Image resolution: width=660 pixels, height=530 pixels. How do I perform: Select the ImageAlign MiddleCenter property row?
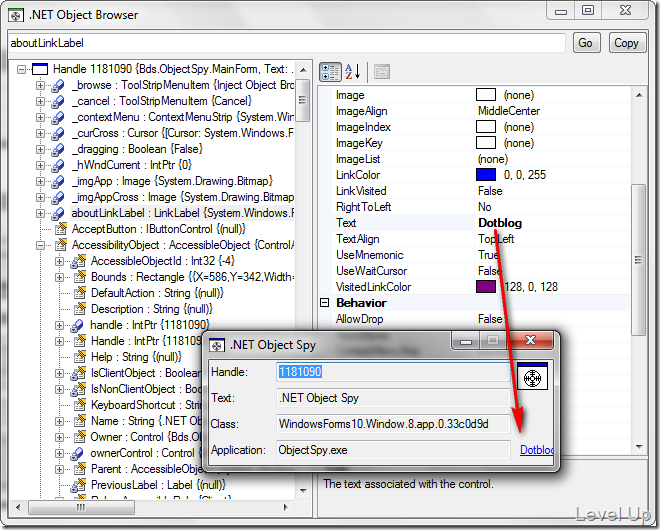tap(482, 111)
